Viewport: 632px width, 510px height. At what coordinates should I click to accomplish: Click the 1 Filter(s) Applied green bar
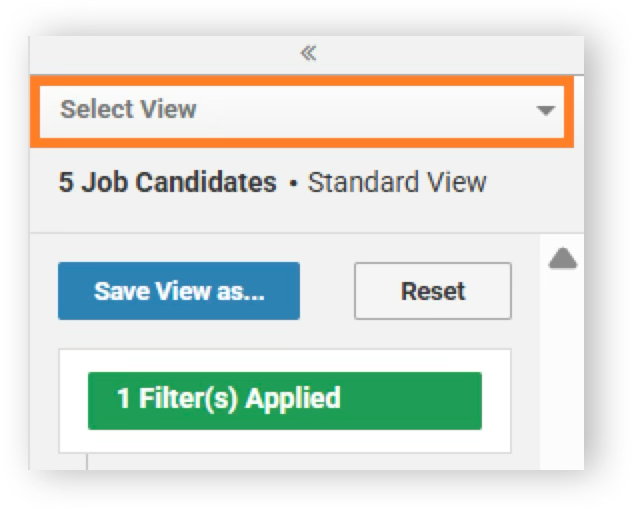[x=285, y=401]
